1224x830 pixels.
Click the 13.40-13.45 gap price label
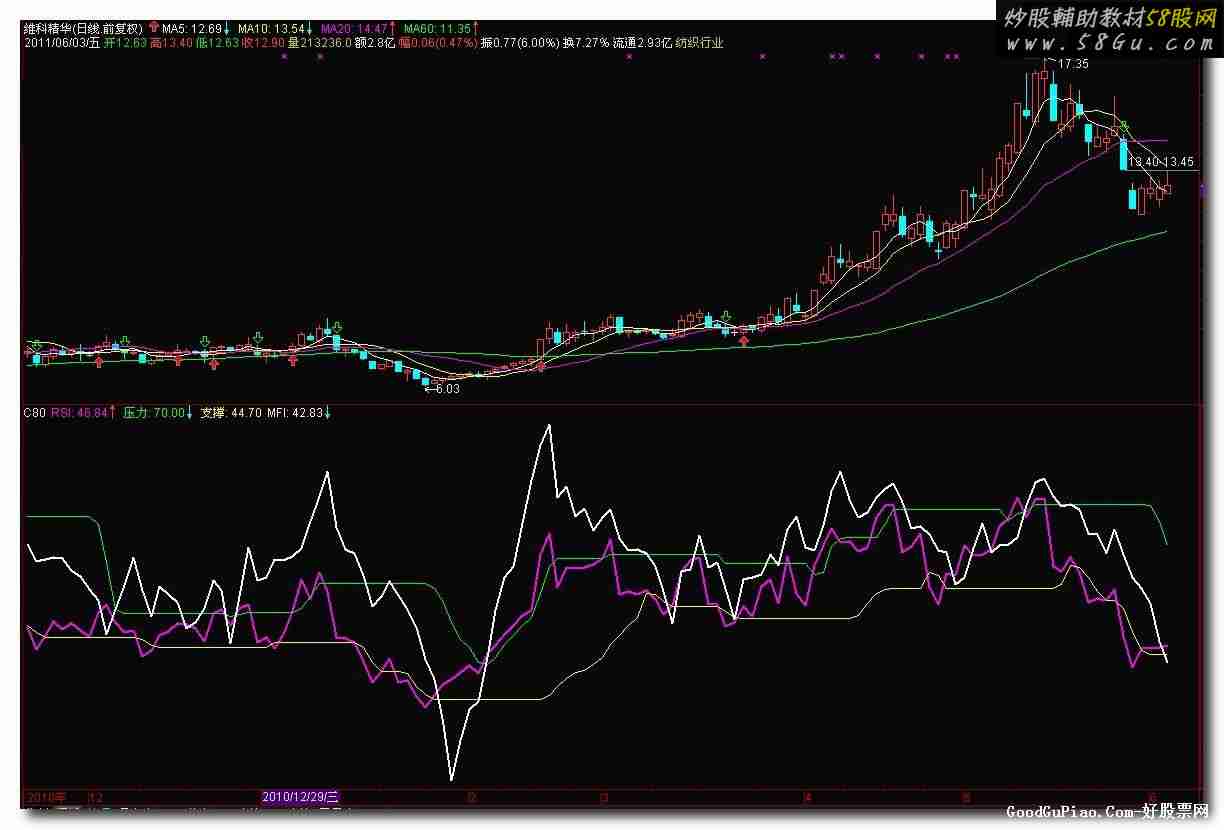click(1161, 161)
